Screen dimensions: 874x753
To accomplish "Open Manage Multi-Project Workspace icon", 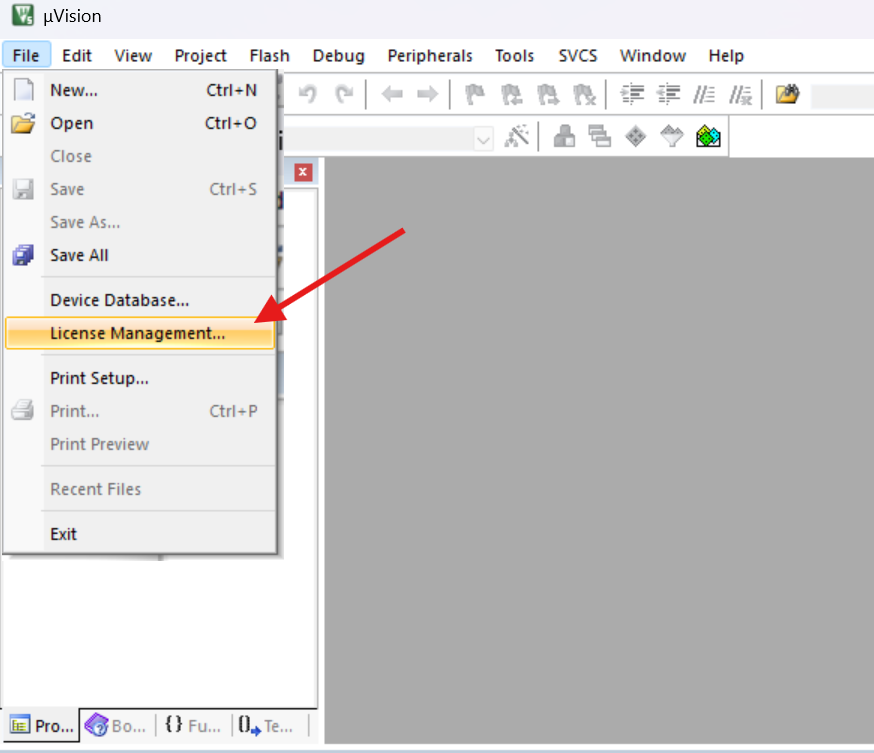I will click(600, 137).
